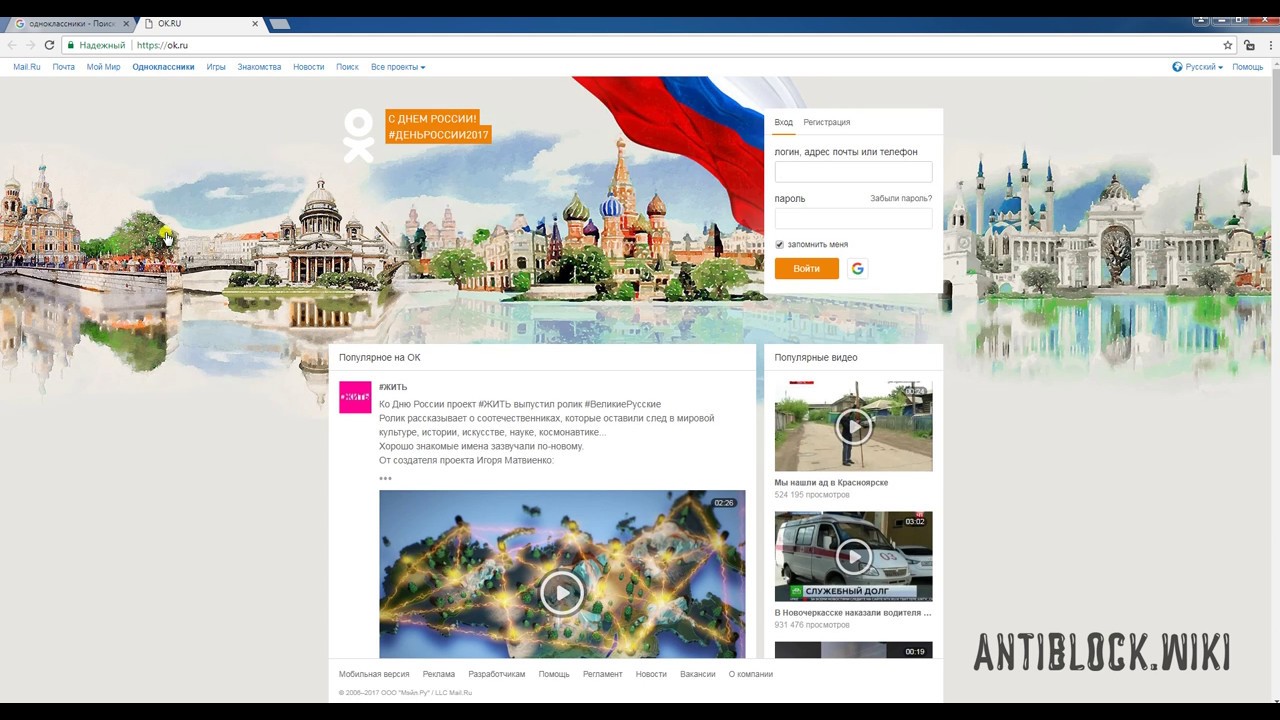
Task: Toggle the запомнить меня checkbox
Action: pos(779,244)
